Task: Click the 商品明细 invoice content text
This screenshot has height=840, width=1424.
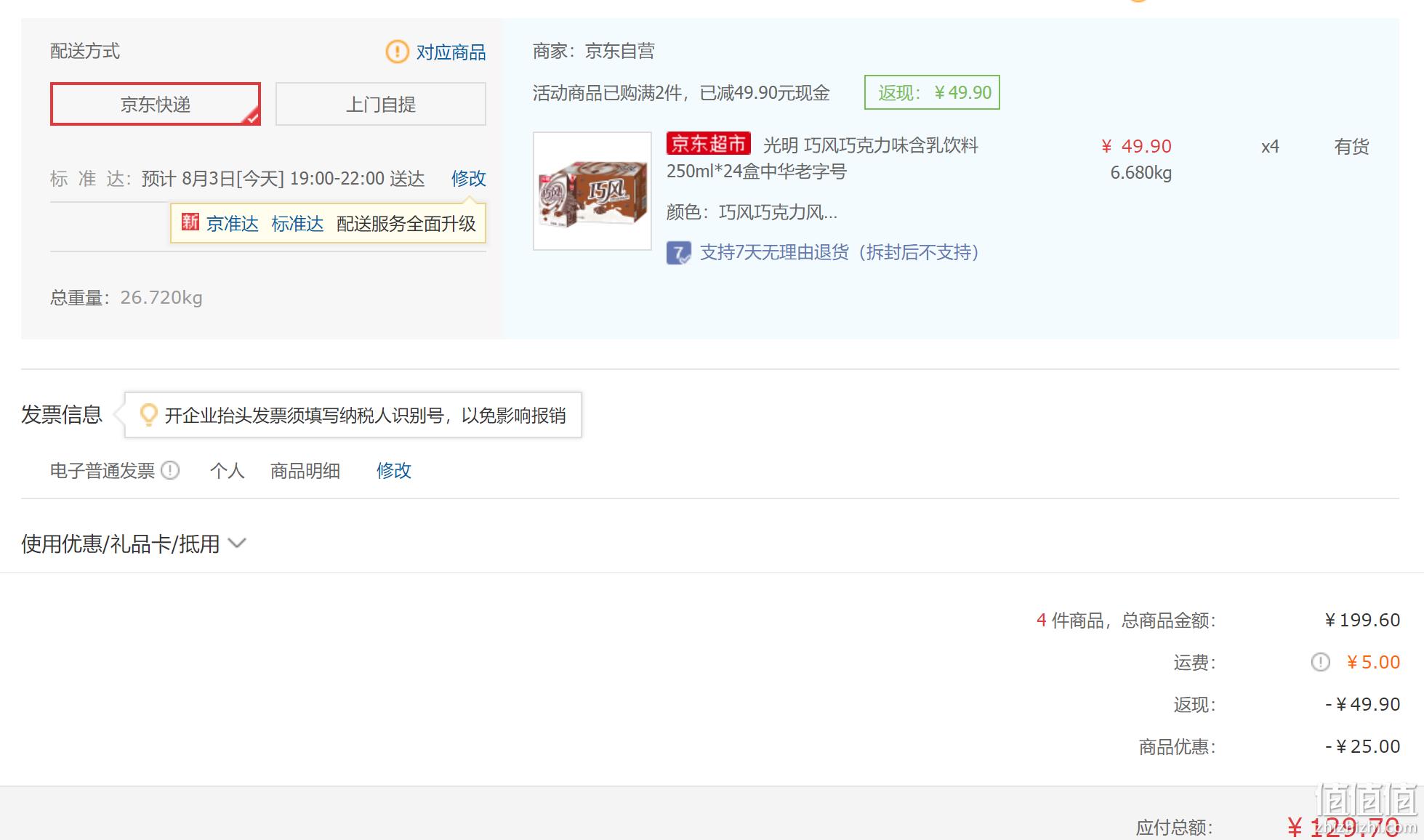Action: point(305,471)
